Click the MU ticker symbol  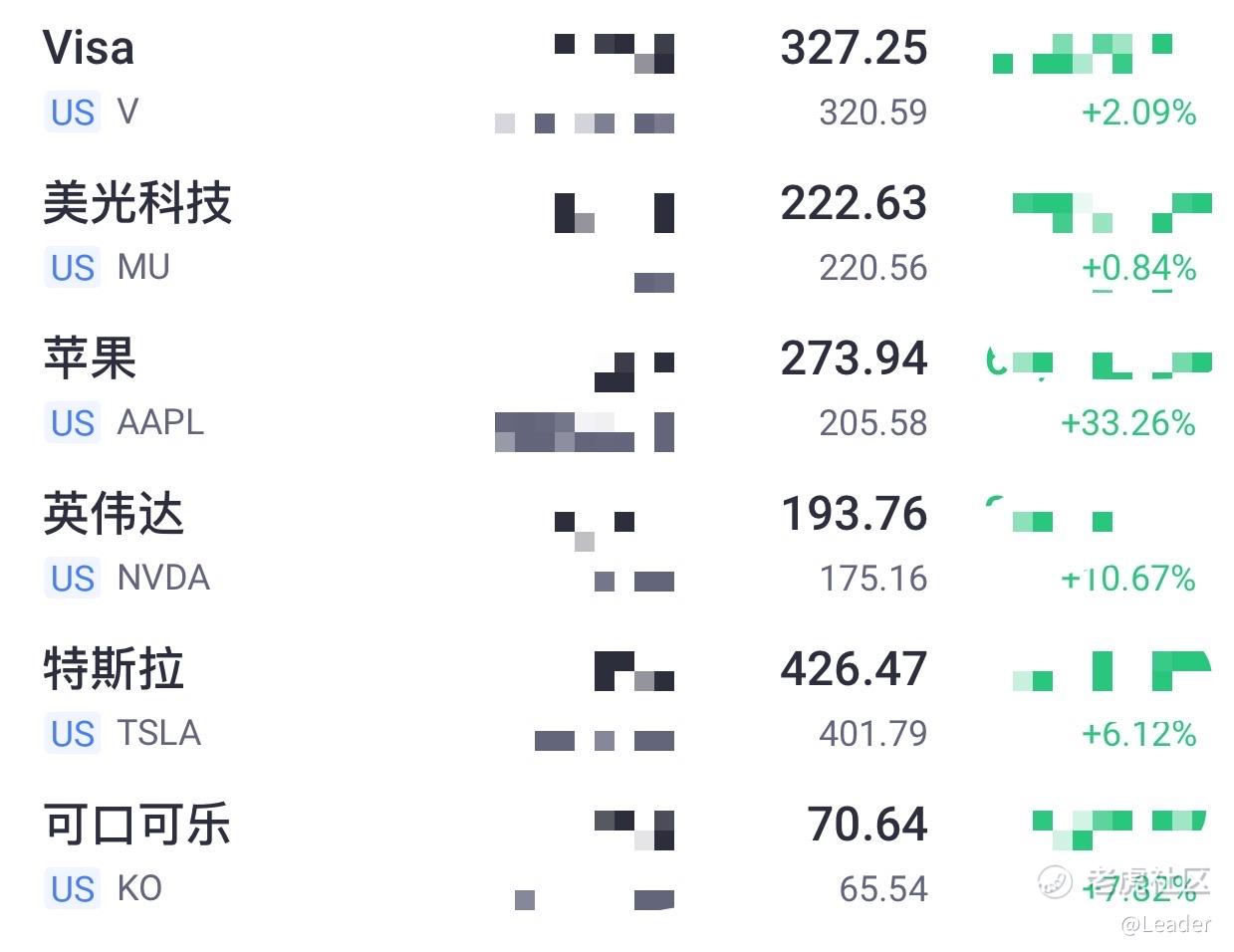(143, 267)
